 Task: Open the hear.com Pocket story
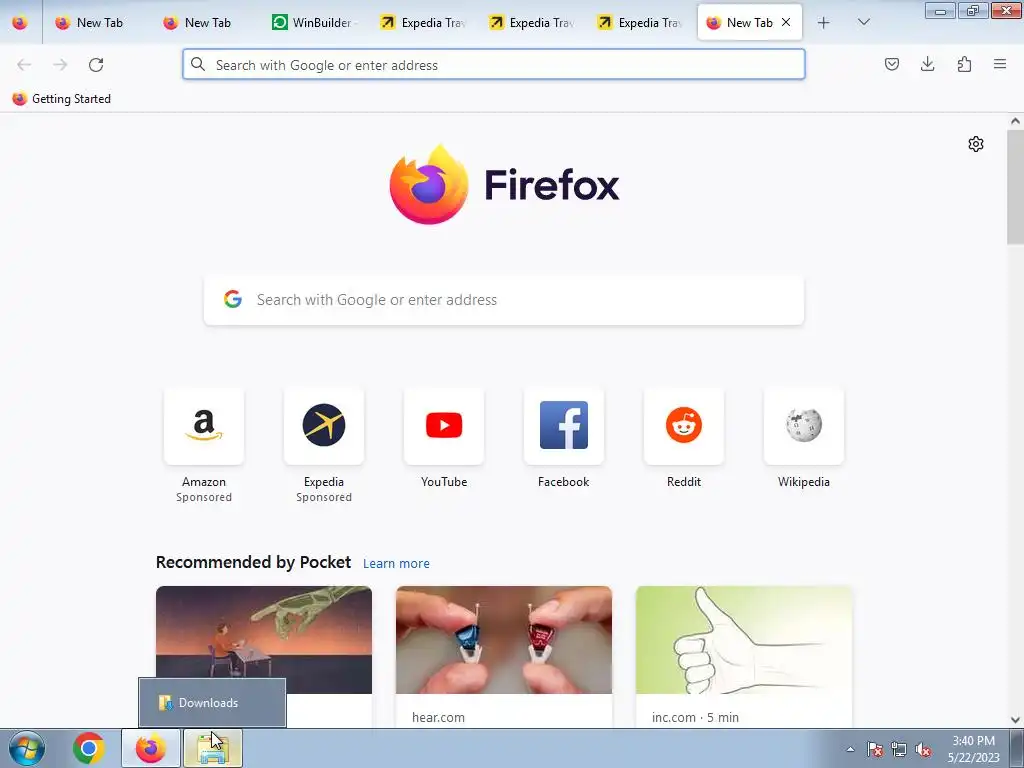pyautogui.click(x=504, y=658)
